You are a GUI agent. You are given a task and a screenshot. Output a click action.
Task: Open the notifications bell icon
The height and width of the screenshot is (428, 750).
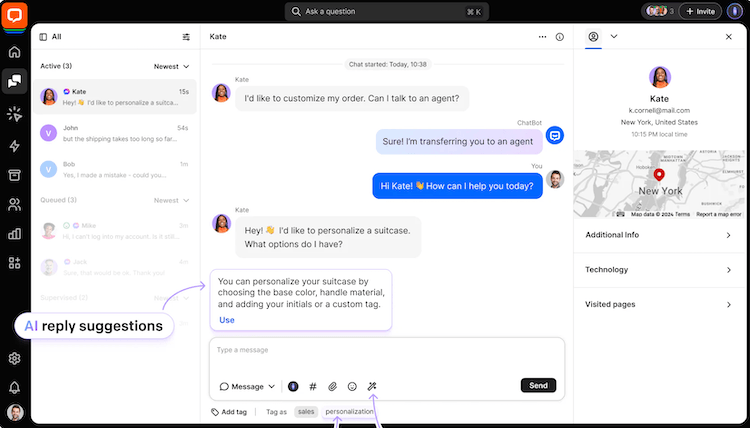click(x=14, y=387)
